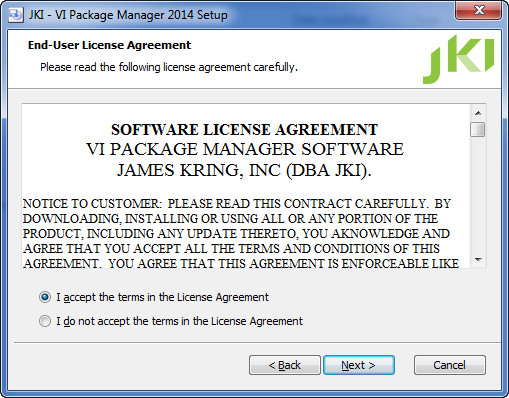
Task: Click the license text scrollbar thumb
Action: 478,129
